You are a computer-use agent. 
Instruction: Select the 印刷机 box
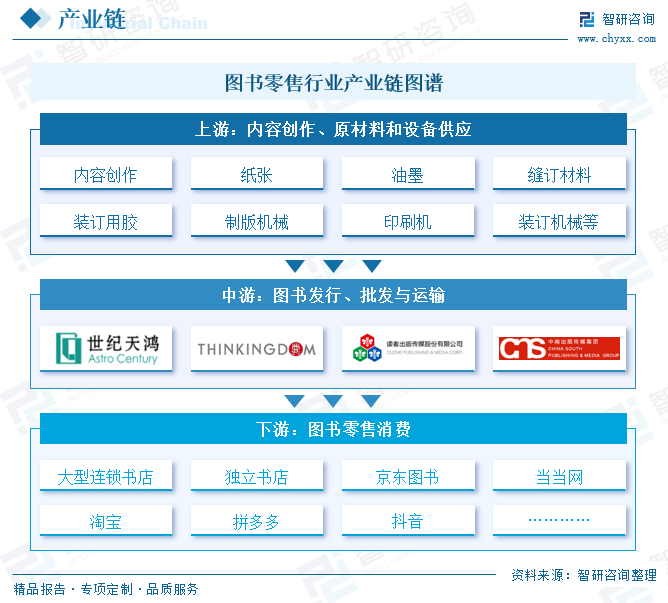click(408, 220)
